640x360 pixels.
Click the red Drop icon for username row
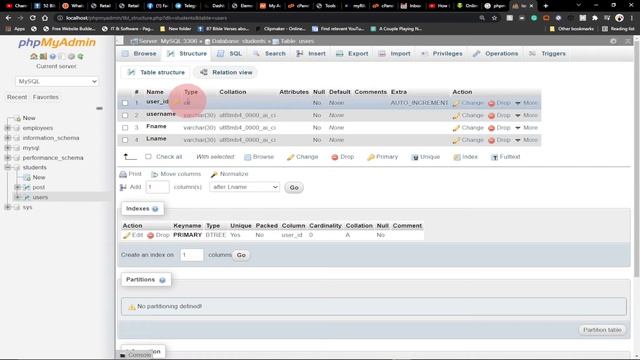[491, 116]
